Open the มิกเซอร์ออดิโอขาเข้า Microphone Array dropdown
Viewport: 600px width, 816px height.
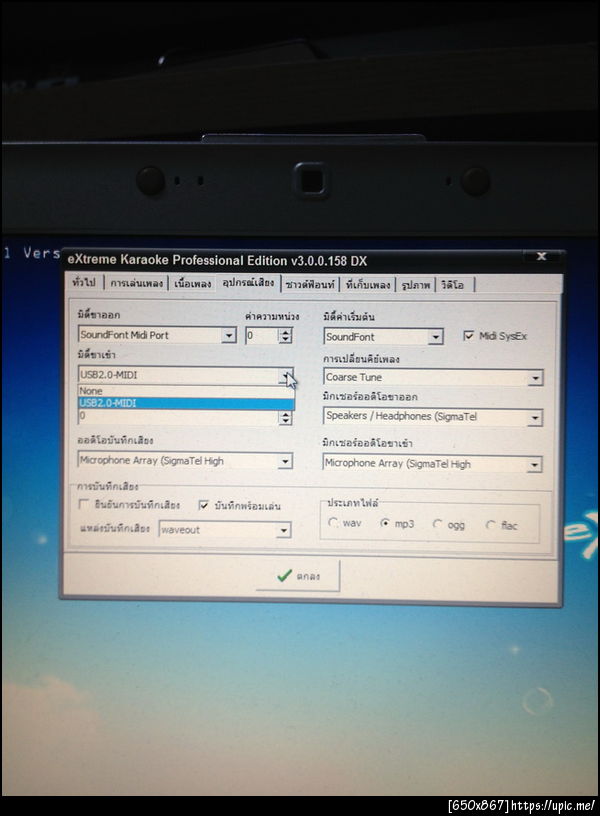coord(534,465)
